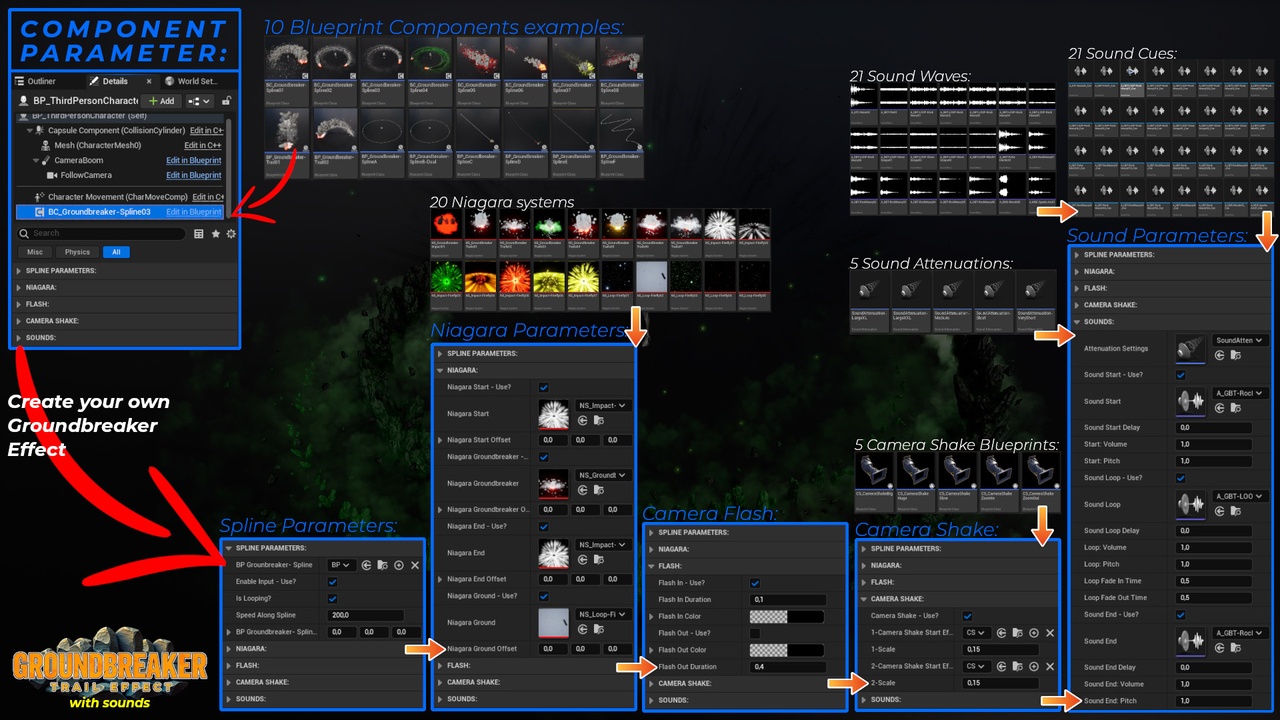
Task: Browse to Niagara End asset folder icon
Action: point(599,560)
